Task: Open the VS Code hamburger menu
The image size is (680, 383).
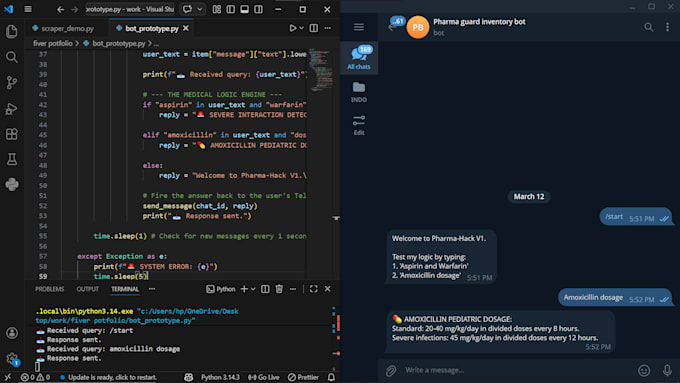Action: 28,9
